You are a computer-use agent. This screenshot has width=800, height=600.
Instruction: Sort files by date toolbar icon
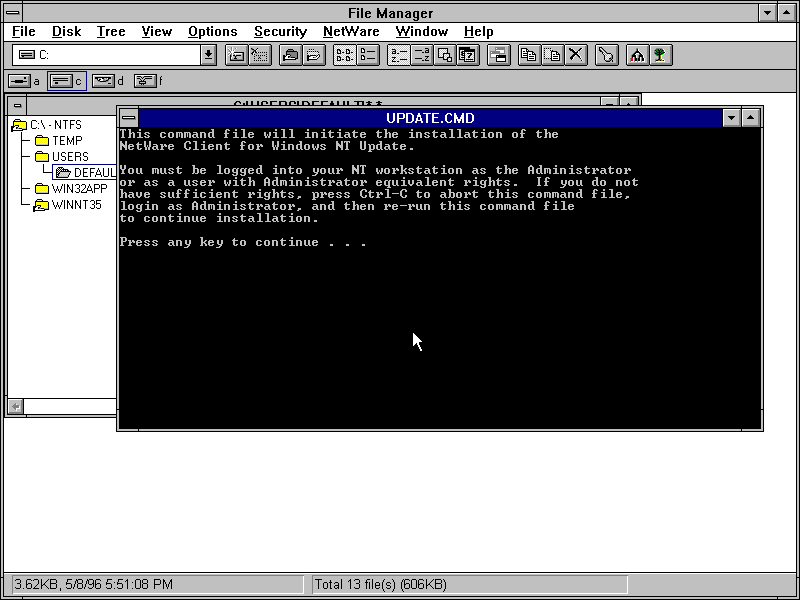pyautogui.click(x=468, y=55)
